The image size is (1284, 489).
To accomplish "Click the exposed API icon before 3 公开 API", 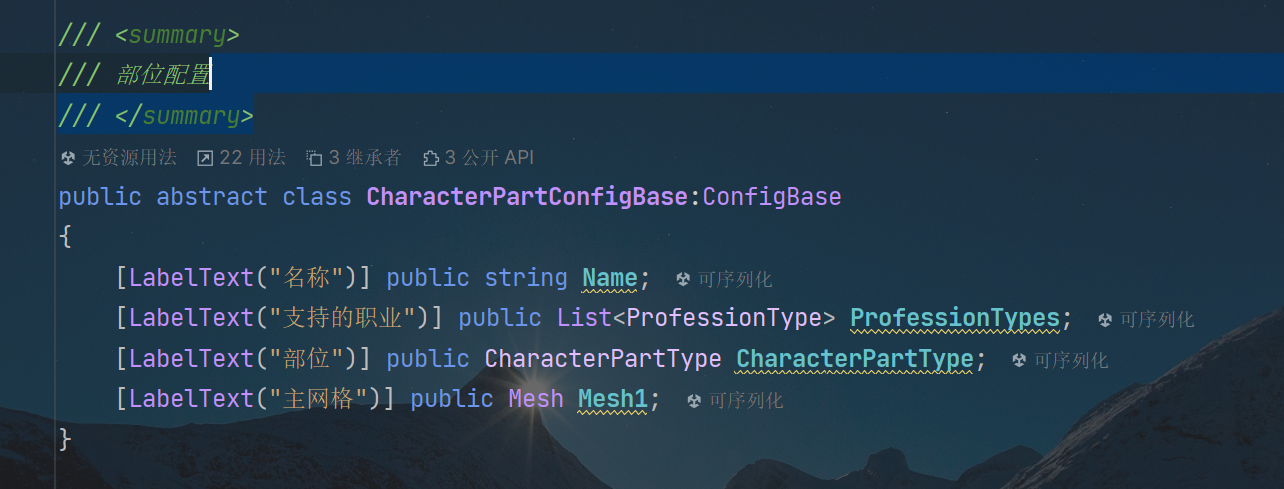I will click(431, 158).
